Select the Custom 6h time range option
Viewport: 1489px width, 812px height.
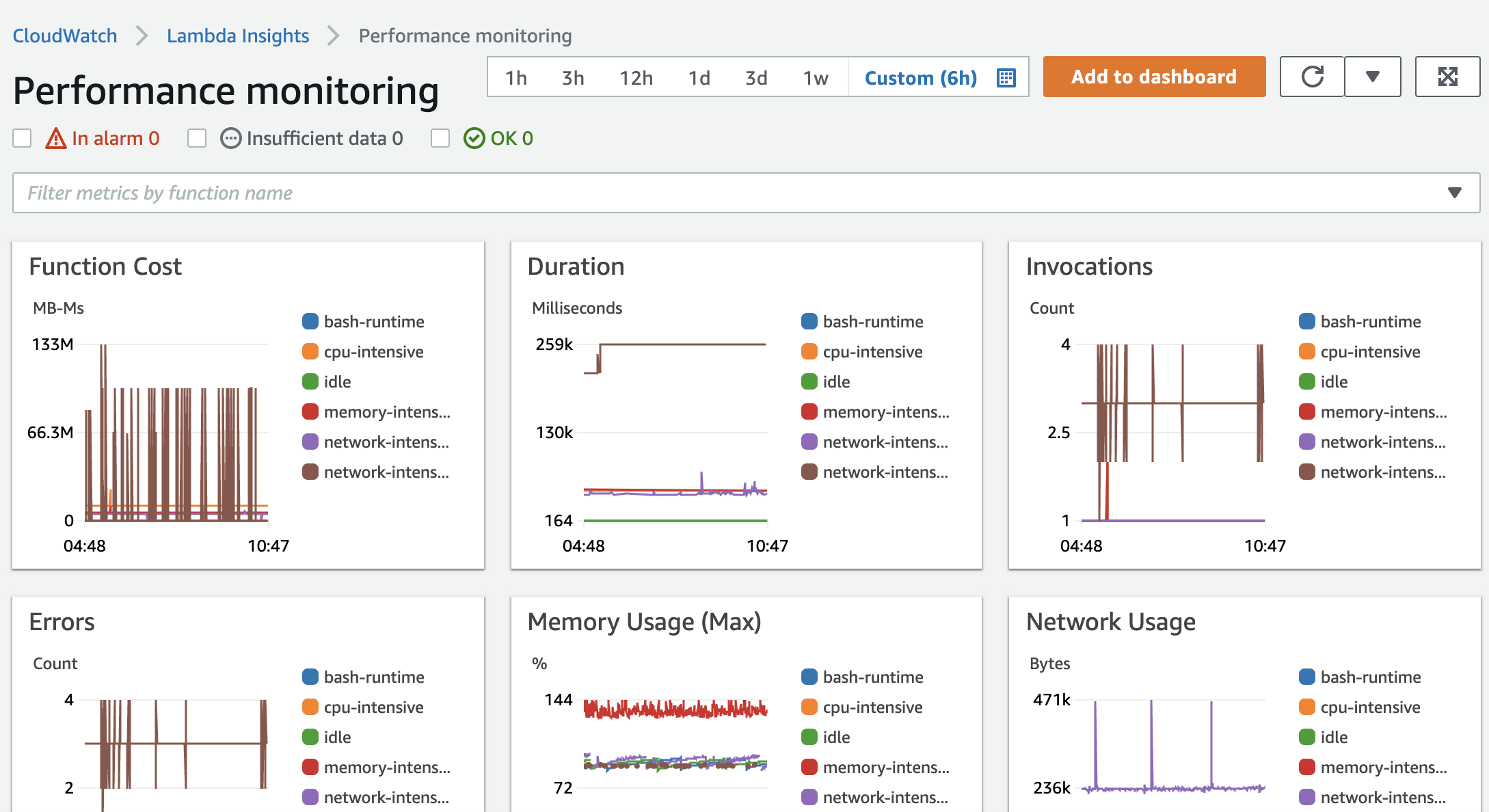(x=921, y=77)
